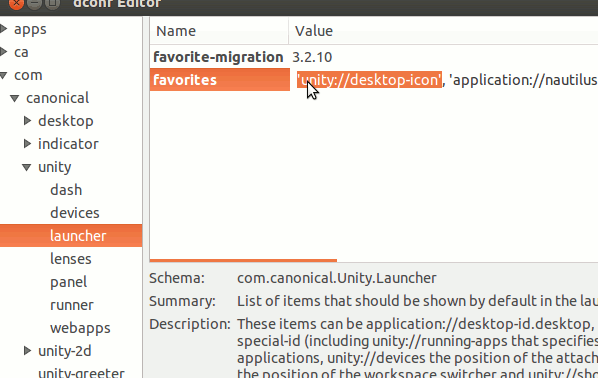Viewport: 598px width, 378px height.
Task: Click the apps label in tree
Action: (x=30, y=29)
